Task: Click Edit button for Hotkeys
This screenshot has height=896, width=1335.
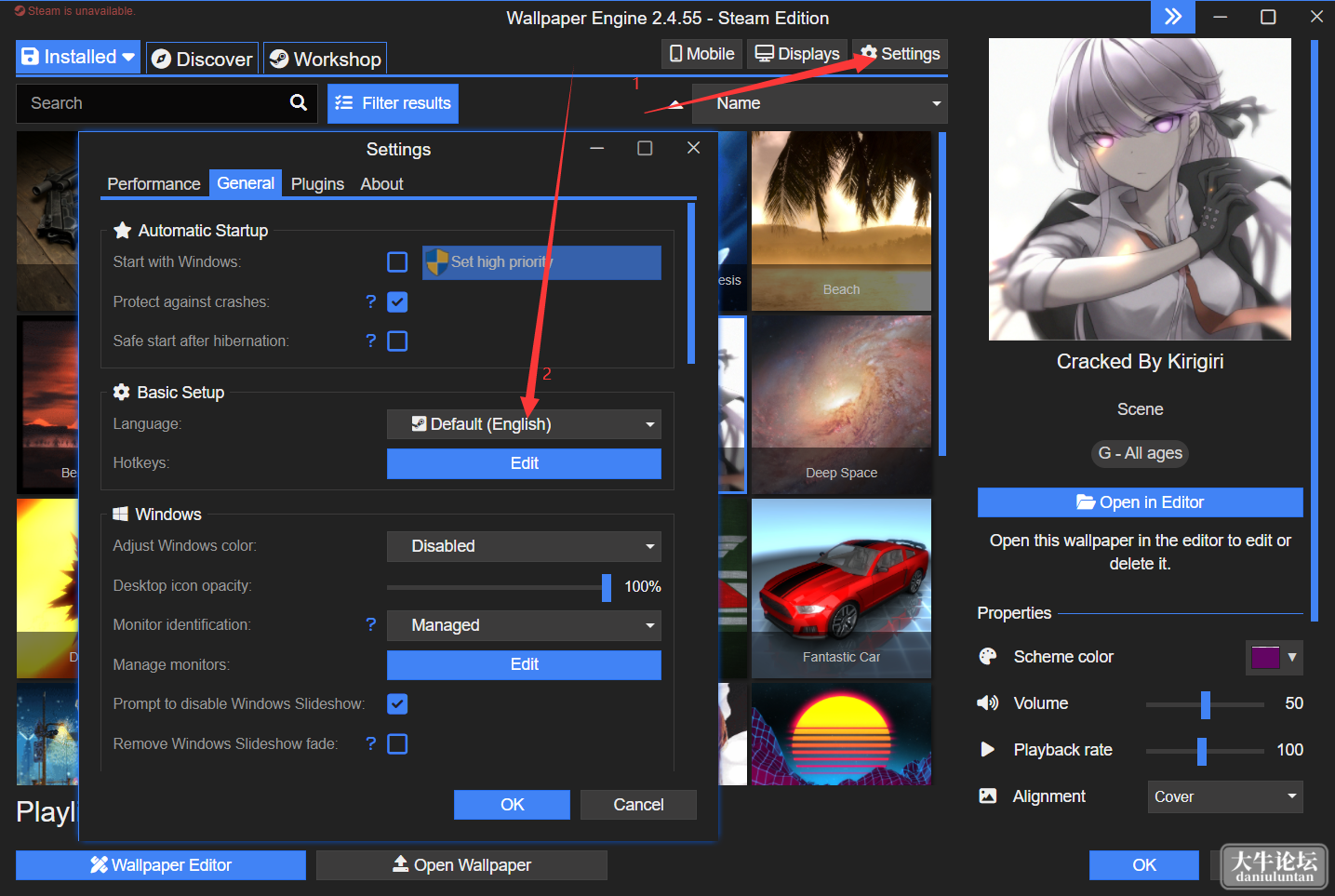Action: [524, 463]
